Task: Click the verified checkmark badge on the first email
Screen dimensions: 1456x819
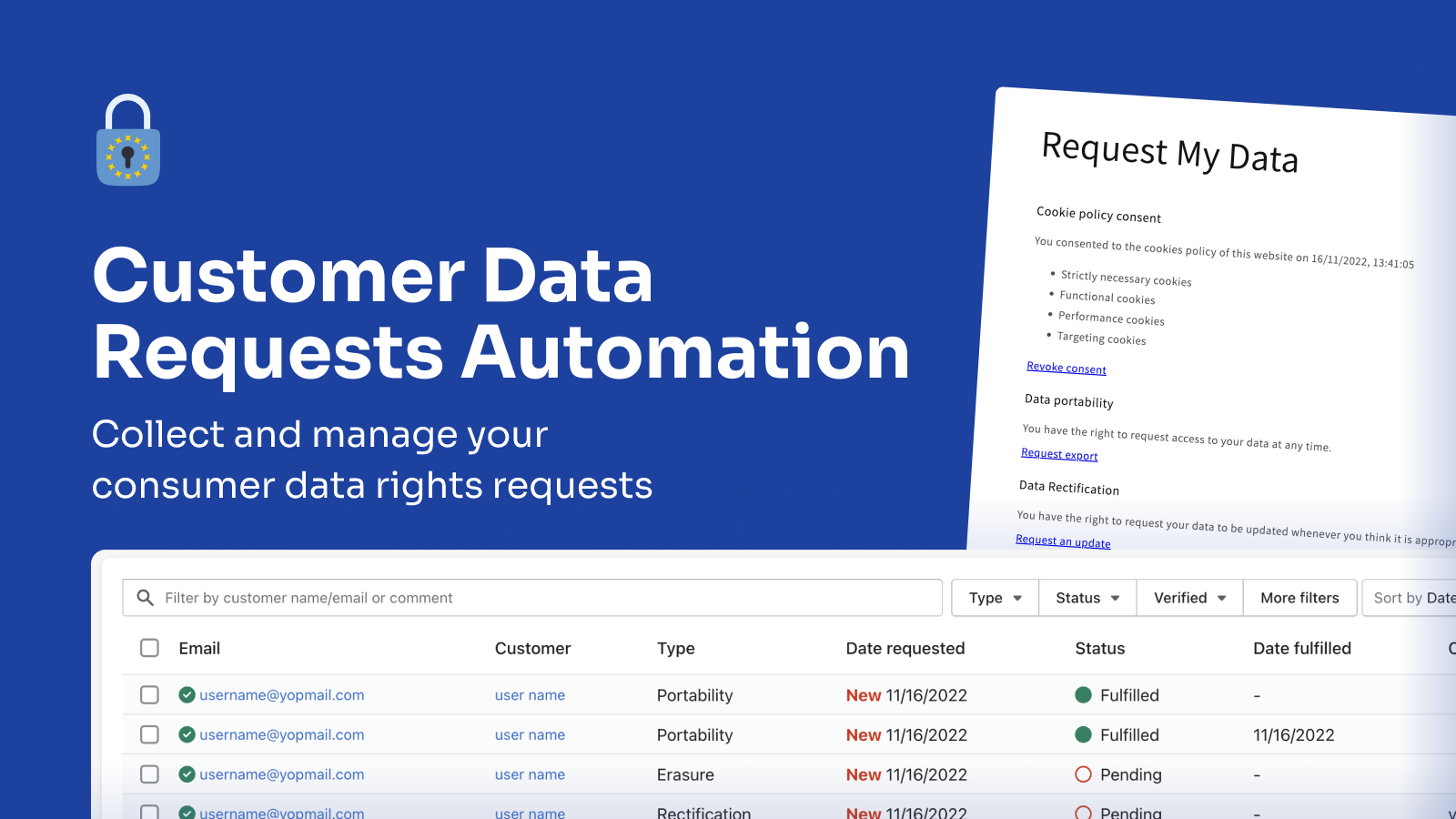Action: 187,694
